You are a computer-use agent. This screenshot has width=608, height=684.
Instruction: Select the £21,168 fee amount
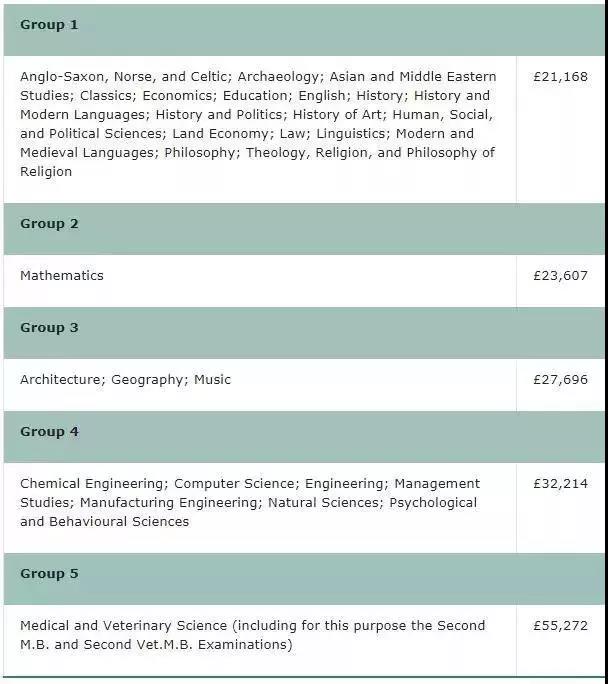pyautogui.click(x=560, y=77)
